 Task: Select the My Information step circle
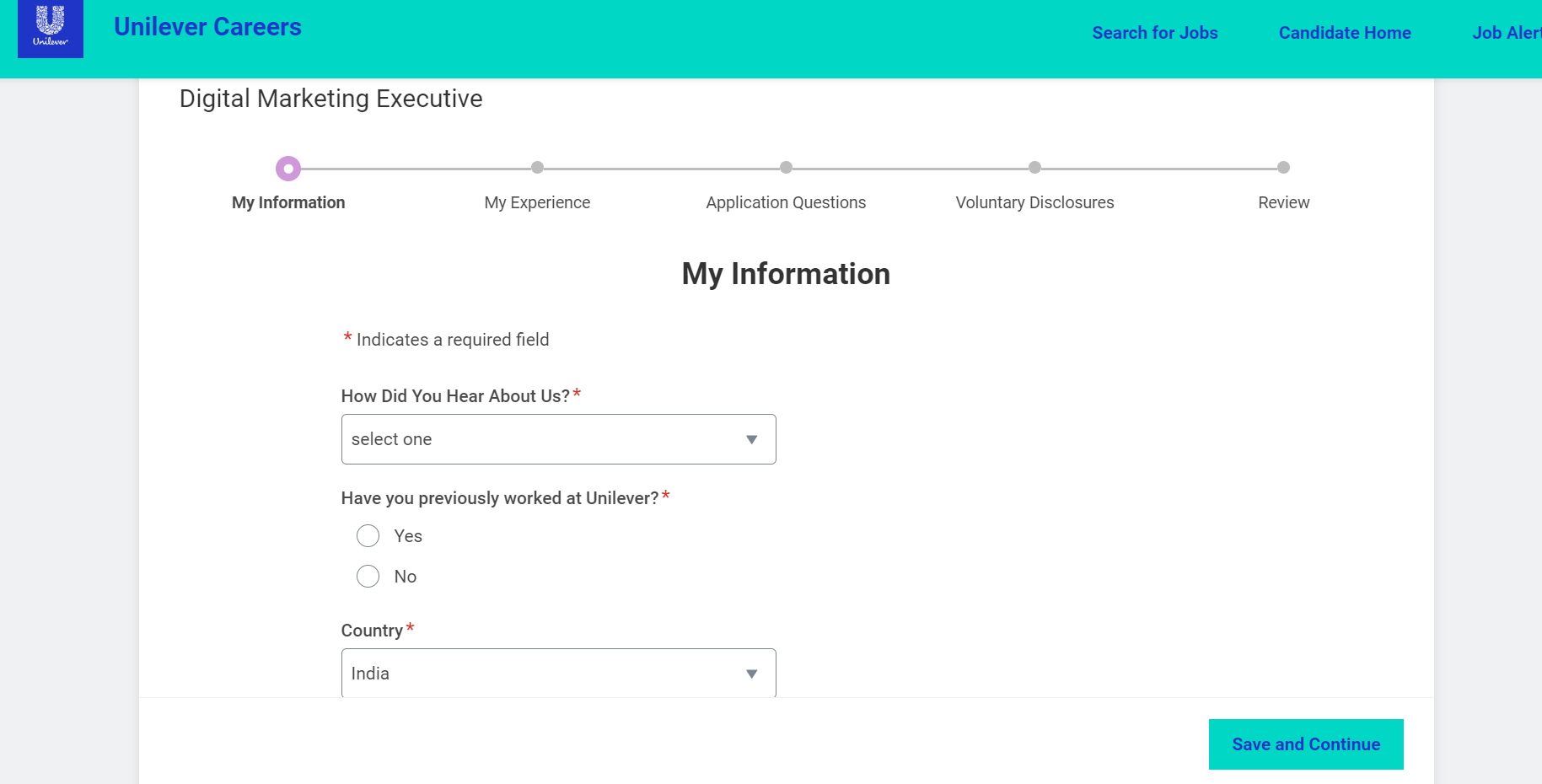point(288,169)
